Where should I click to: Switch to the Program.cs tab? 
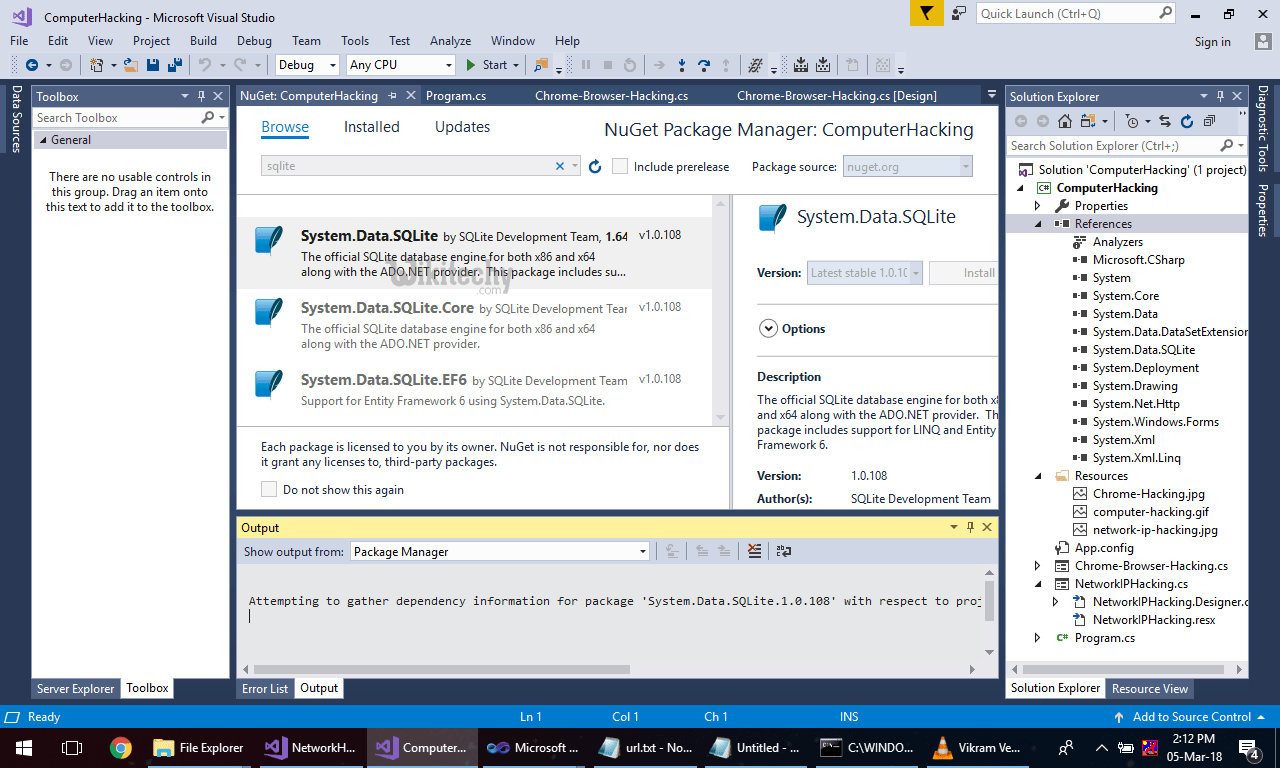(456, 96)
